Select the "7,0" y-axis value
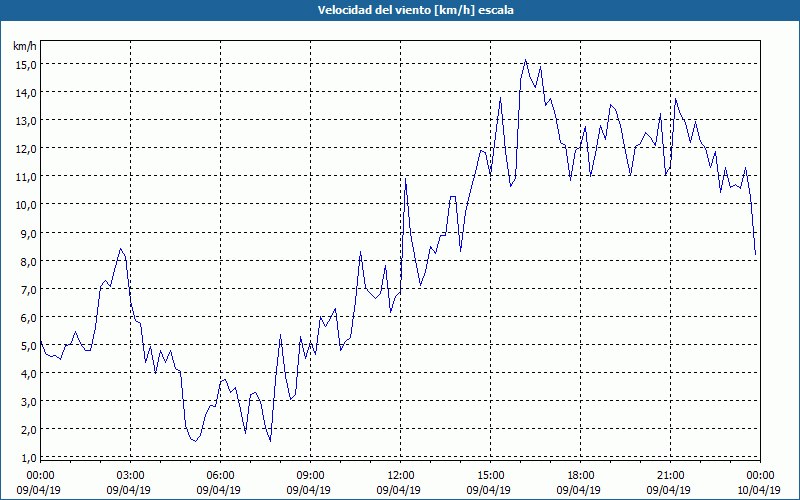 [29, 290]
